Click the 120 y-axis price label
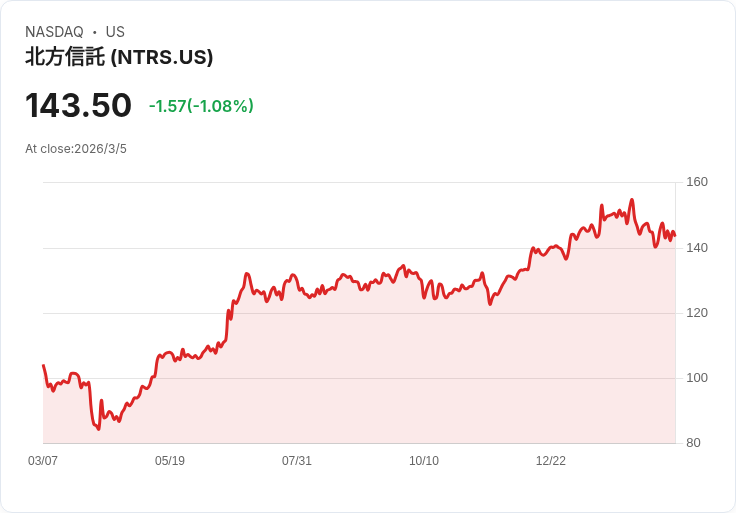736x513 pixels. [x=697, y=313]
